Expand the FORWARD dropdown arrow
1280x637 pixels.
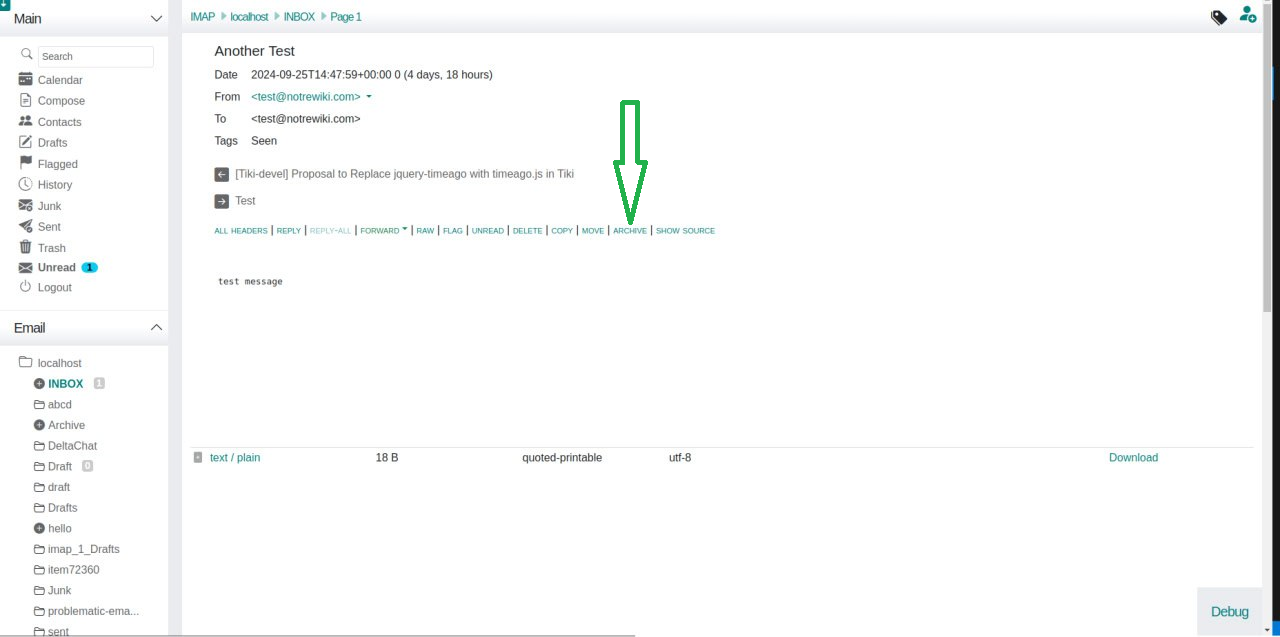coord(404,228)
